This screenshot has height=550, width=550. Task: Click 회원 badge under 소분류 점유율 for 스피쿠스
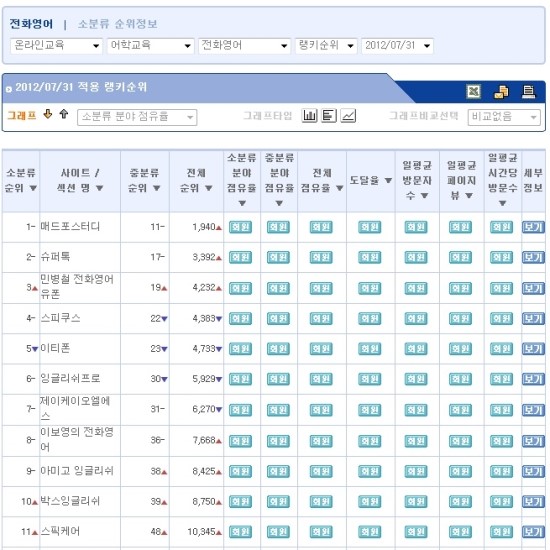[x=240, y=318]
